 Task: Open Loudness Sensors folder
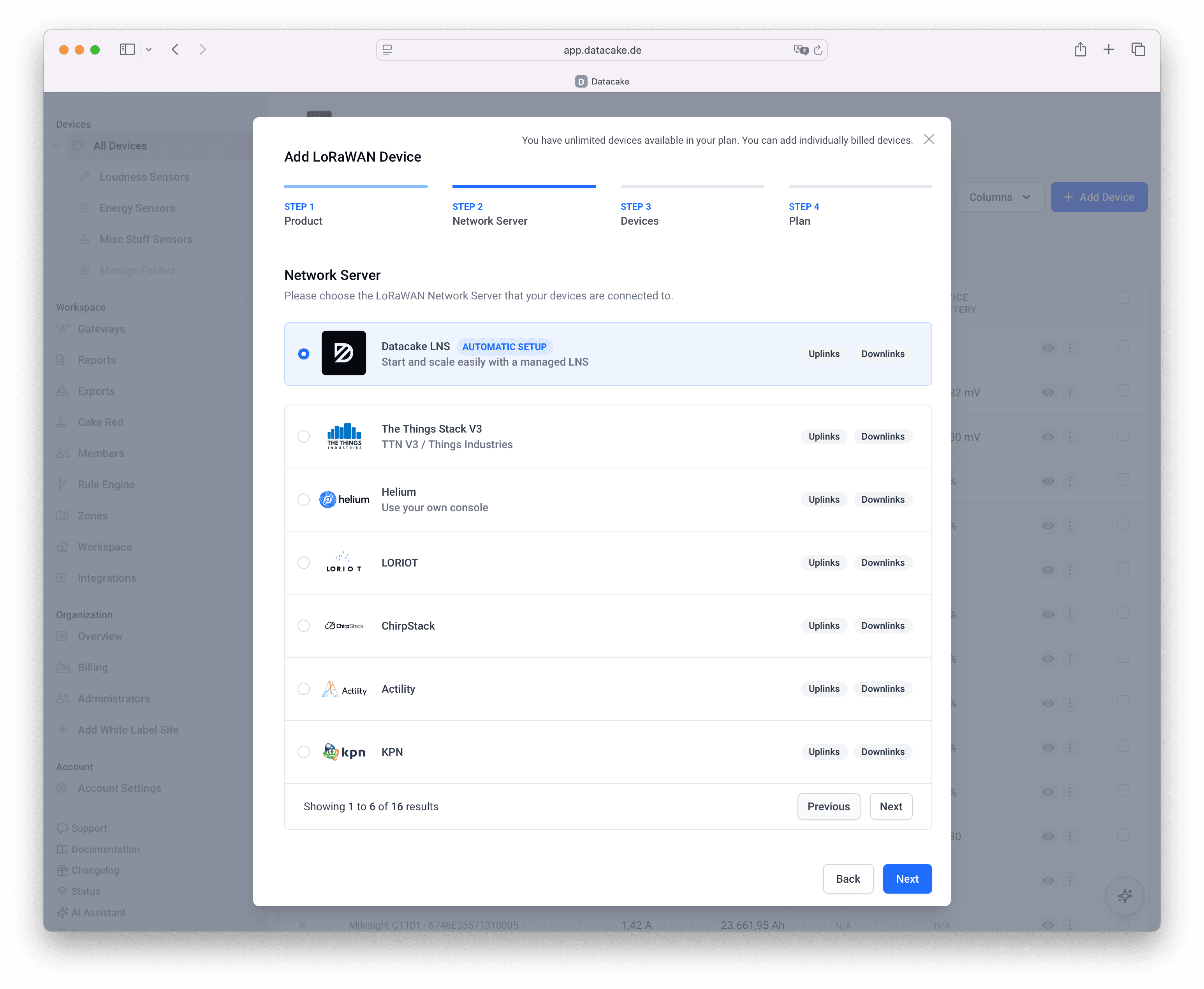point(144,177)
